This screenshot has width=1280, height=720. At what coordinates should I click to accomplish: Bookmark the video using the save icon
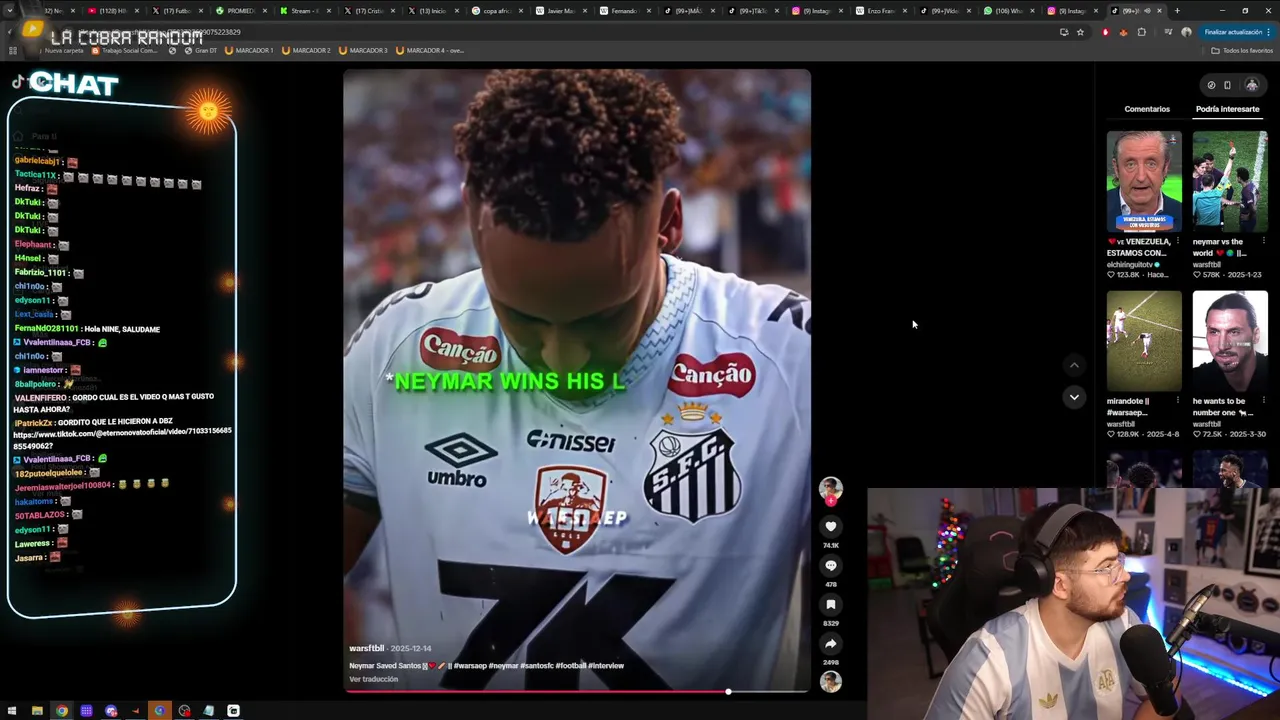830,604
